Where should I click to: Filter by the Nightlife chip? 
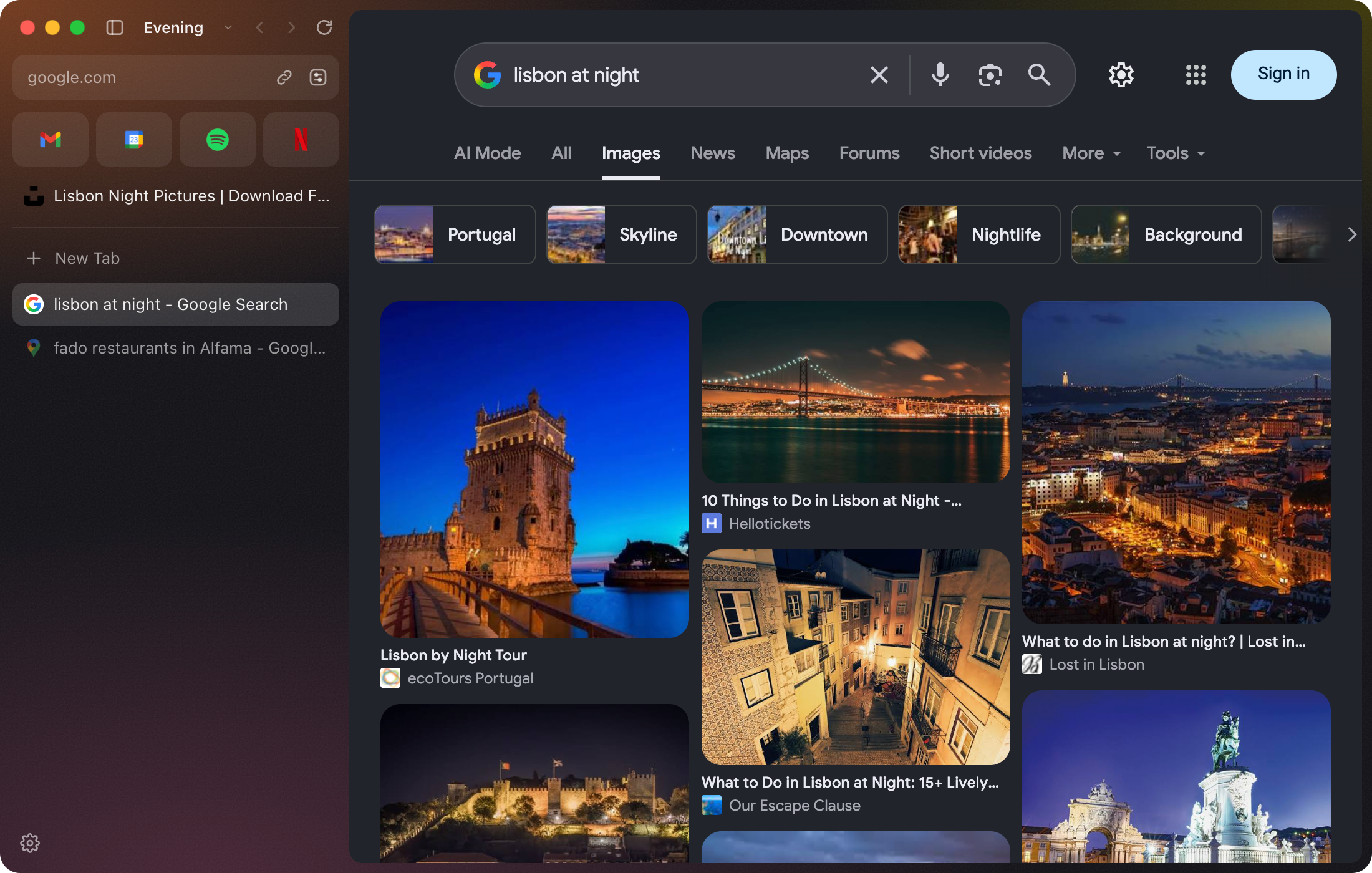[979, 234]
